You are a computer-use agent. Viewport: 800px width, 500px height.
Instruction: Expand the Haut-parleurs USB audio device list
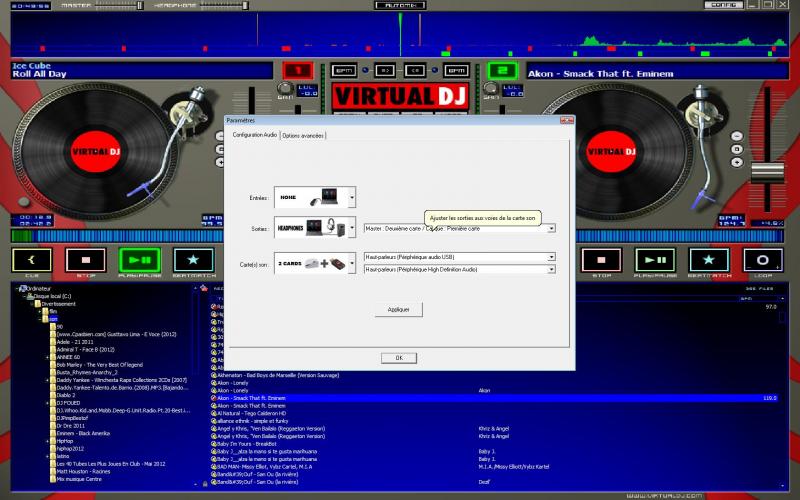click(x=551, y=257)
